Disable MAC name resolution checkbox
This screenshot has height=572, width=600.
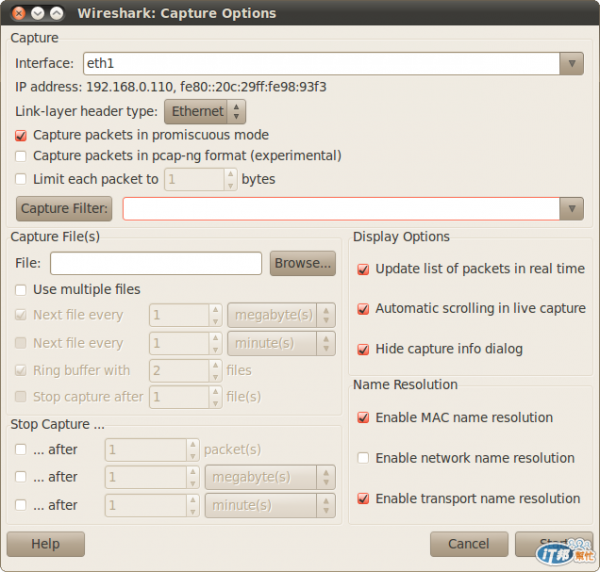pos(363,417)
